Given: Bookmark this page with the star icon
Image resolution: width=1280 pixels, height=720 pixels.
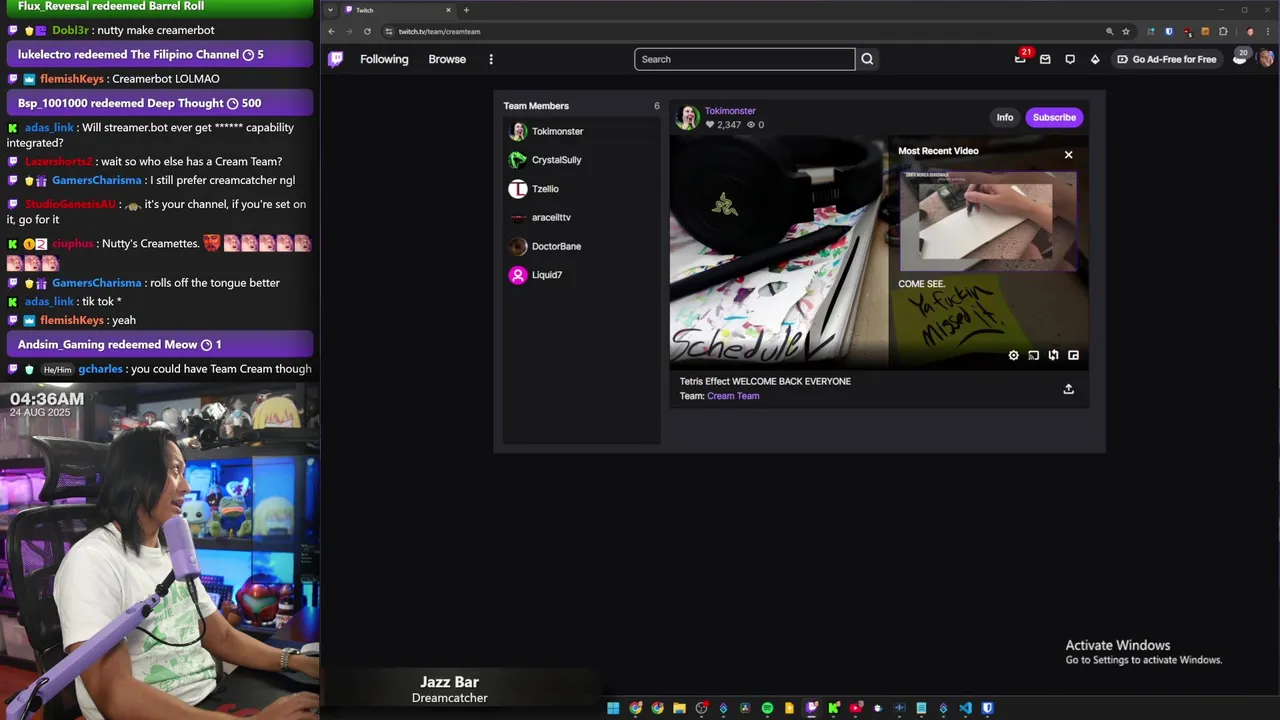Looking at the screenshot, I should pyautogui.click(x=1126, y=31).
